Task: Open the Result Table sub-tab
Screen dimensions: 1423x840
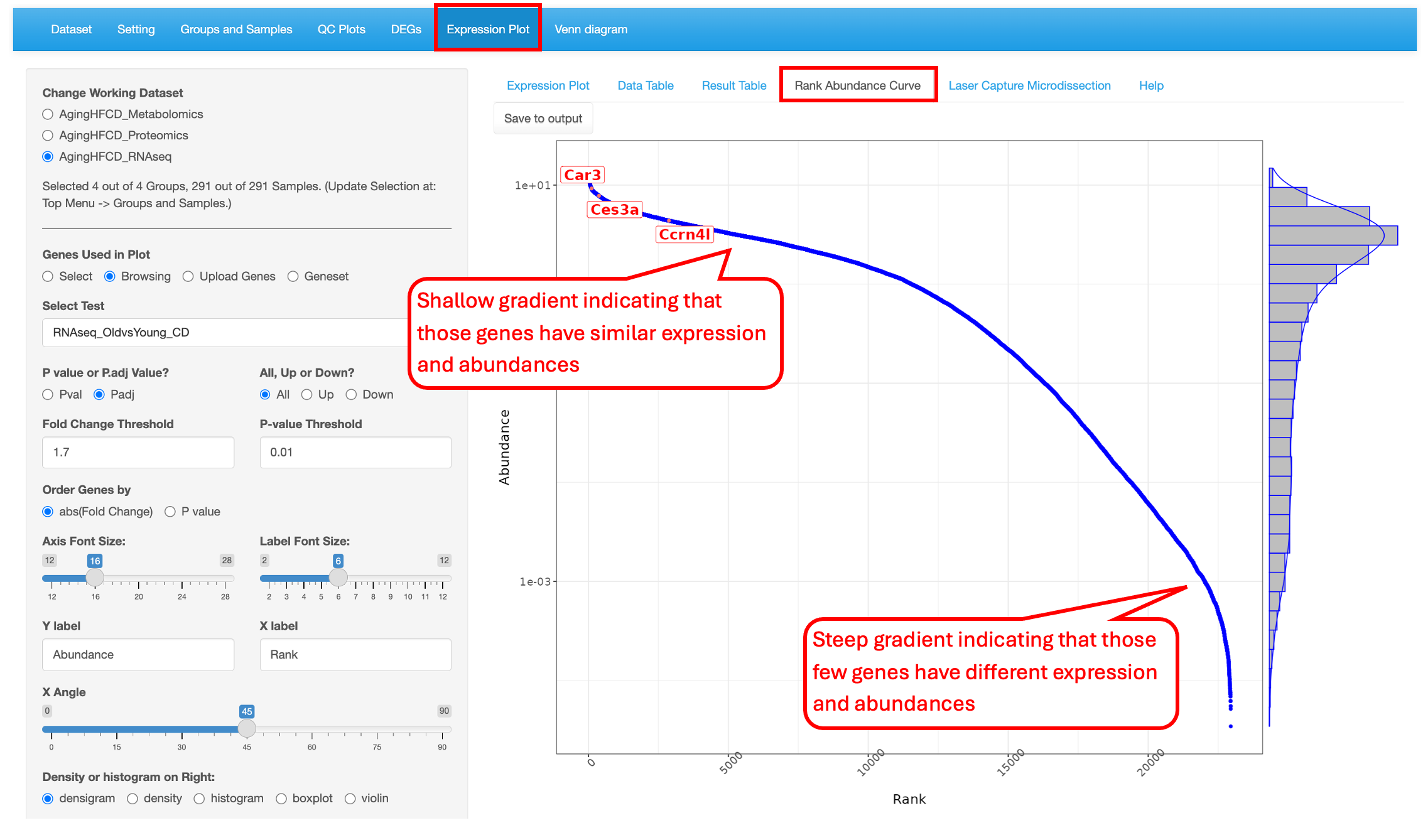Action: (733, 85)
